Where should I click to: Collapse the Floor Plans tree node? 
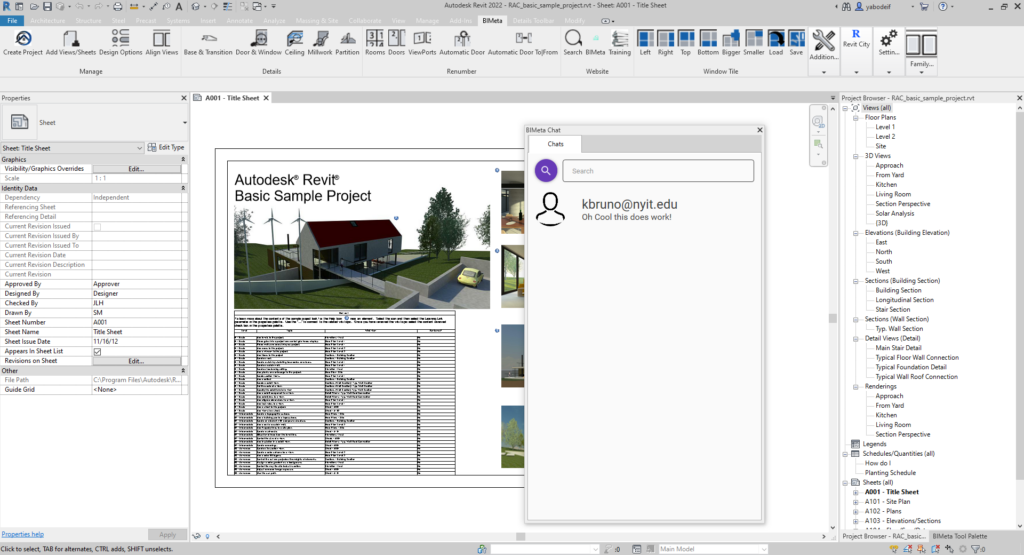[856, 118]
